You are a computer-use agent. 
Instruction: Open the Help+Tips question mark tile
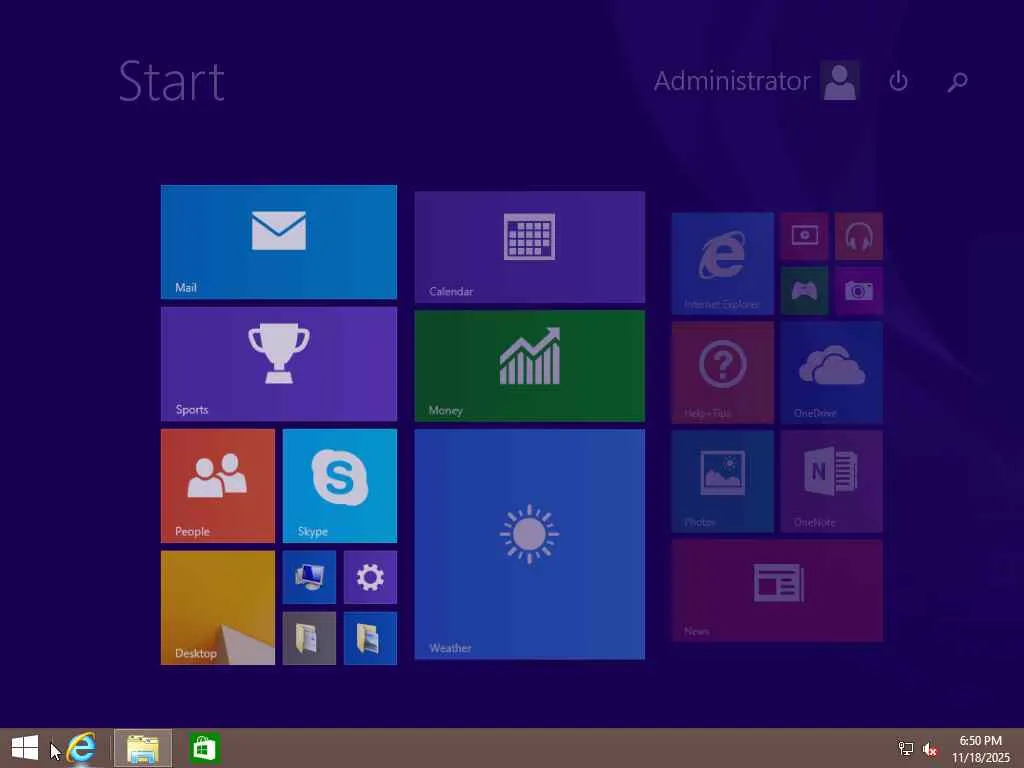pos(723,372)
